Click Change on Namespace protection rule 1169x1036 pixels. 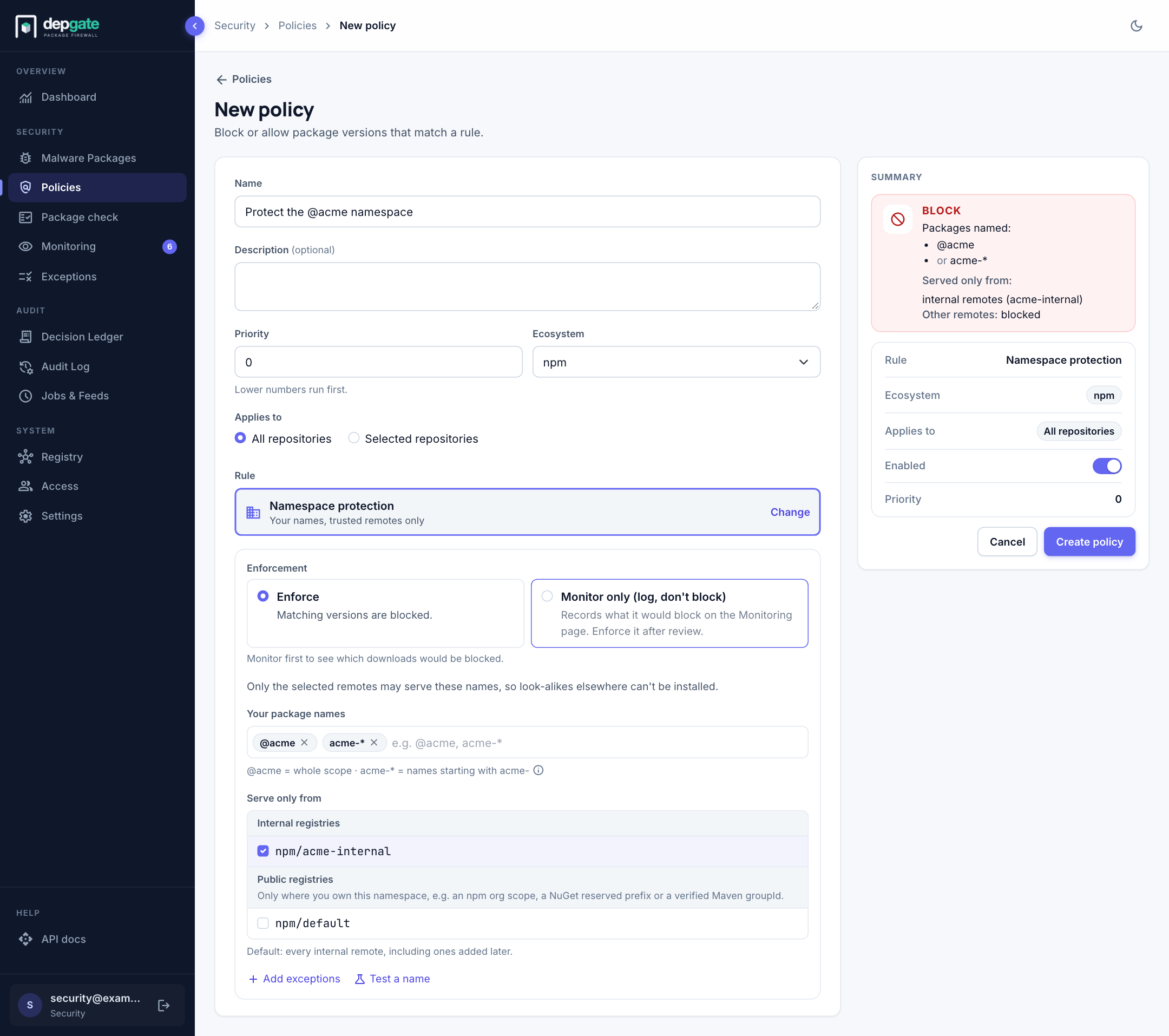coord(790,512)
